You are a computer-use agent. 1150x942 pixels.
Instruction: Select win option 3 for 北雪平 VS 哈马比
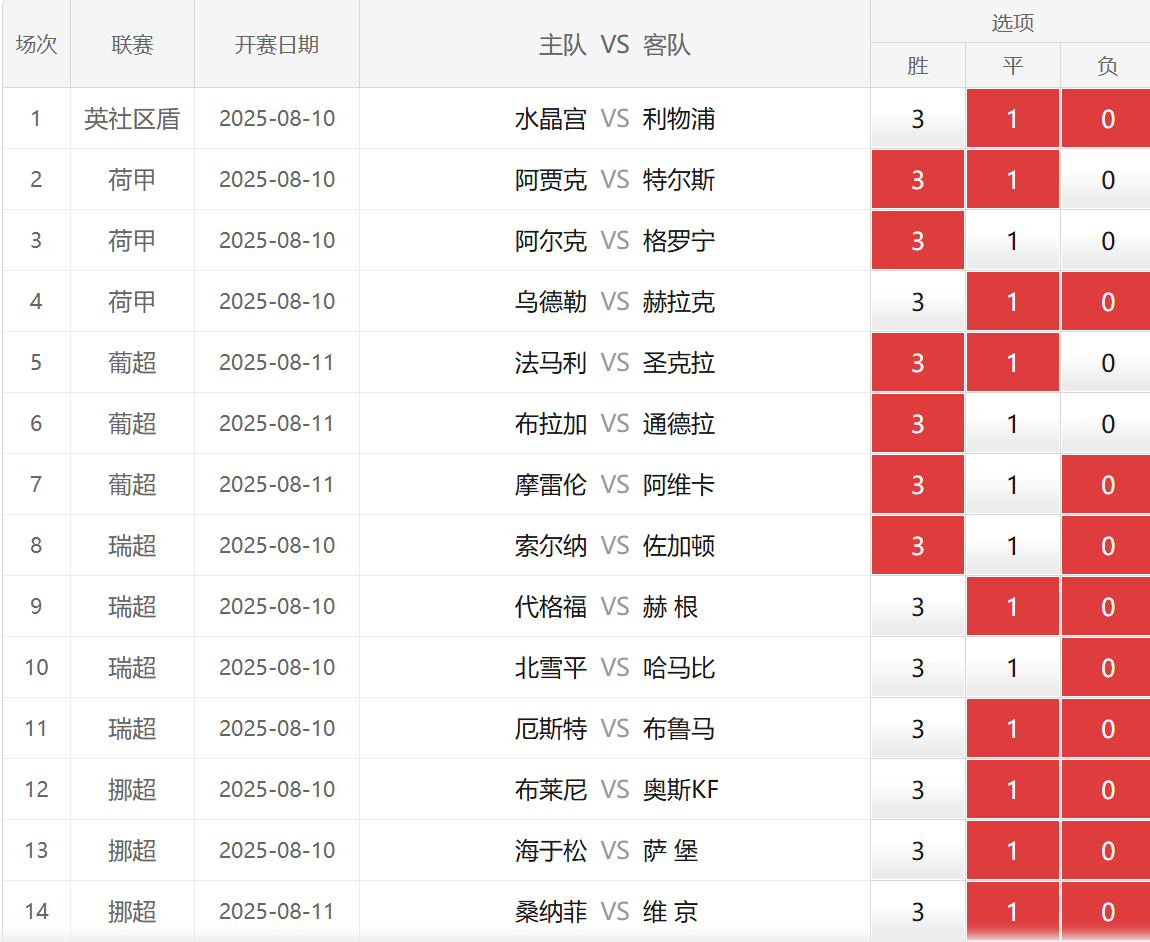(918, 667)
